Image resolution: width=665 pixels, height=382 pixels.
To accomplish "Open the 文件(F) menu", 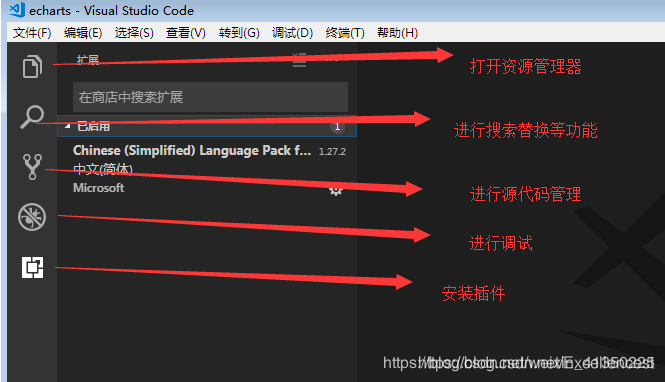I will pyautogui.click(x=32, y=33).
